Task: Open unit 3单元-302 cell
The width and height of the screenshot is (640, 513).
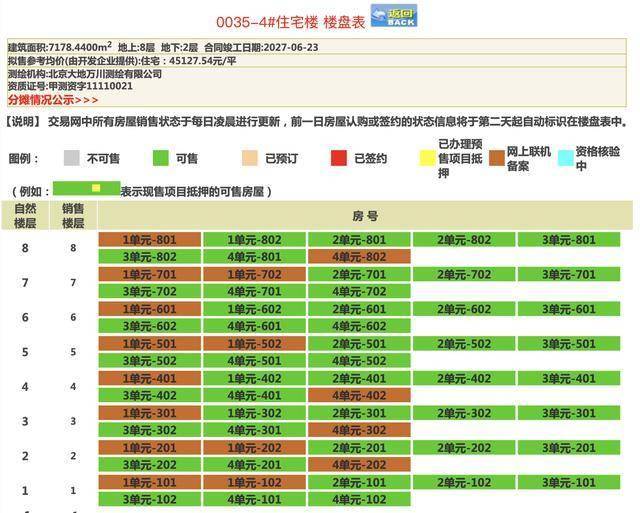Action: (150, 431)
